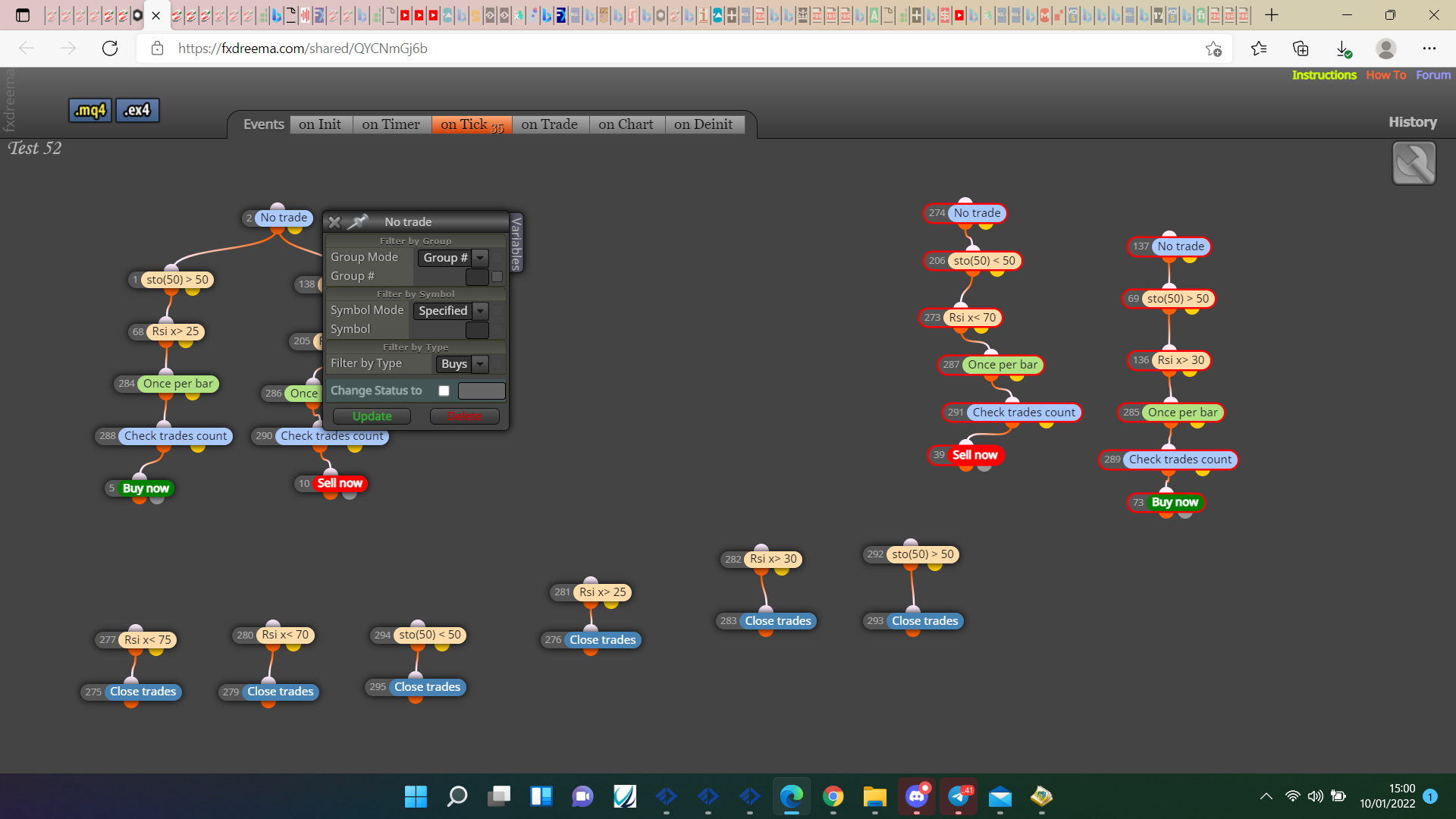Open Windows Search from the taskbar
1456x819 pixels.
[457, 796]
